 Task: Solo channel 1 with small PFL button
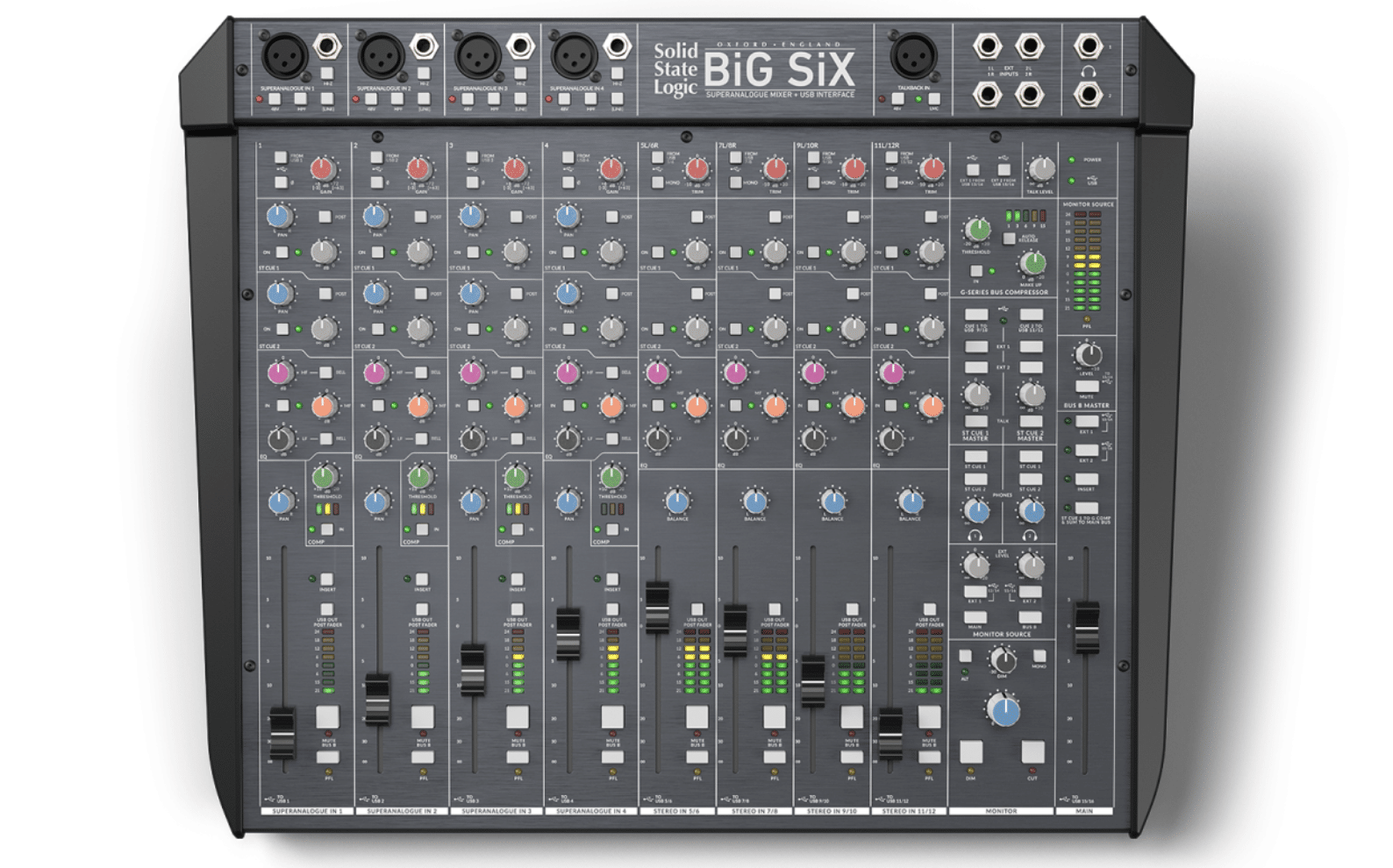326,758
